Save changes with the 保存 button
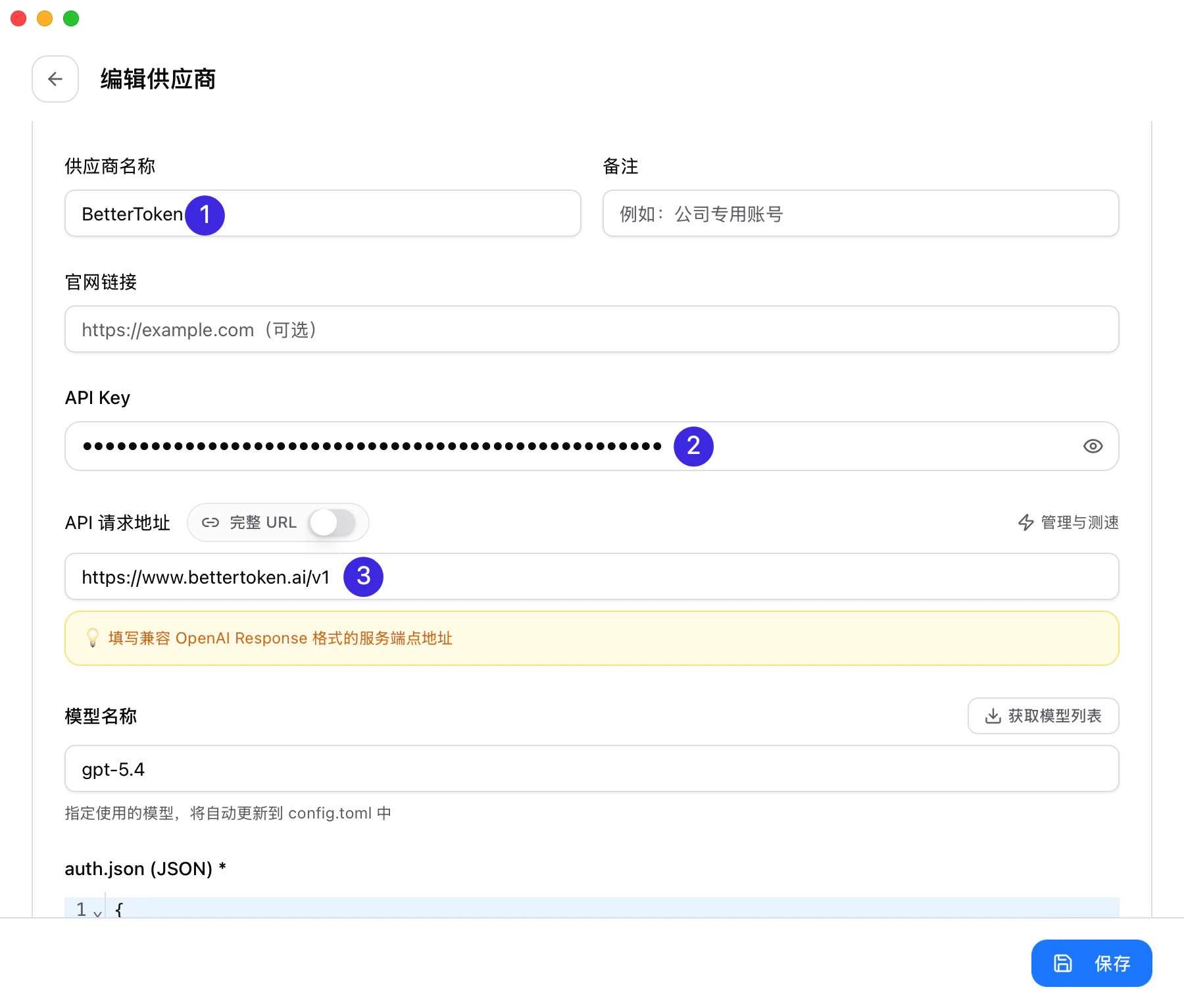 [x=1092, y=963]
